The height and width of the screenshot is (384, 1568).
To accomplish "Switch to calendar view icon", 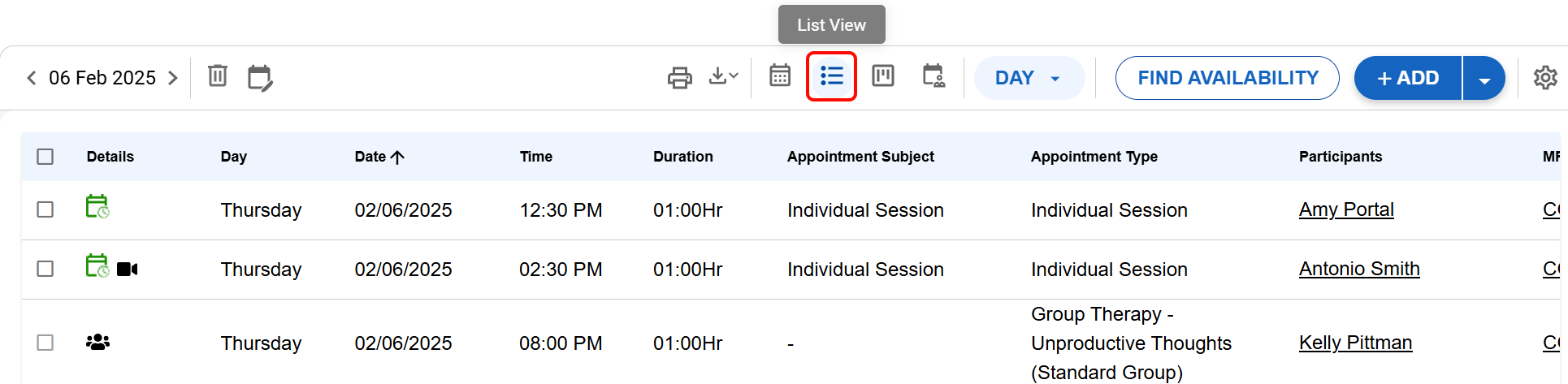I will (x=780, y=76).
